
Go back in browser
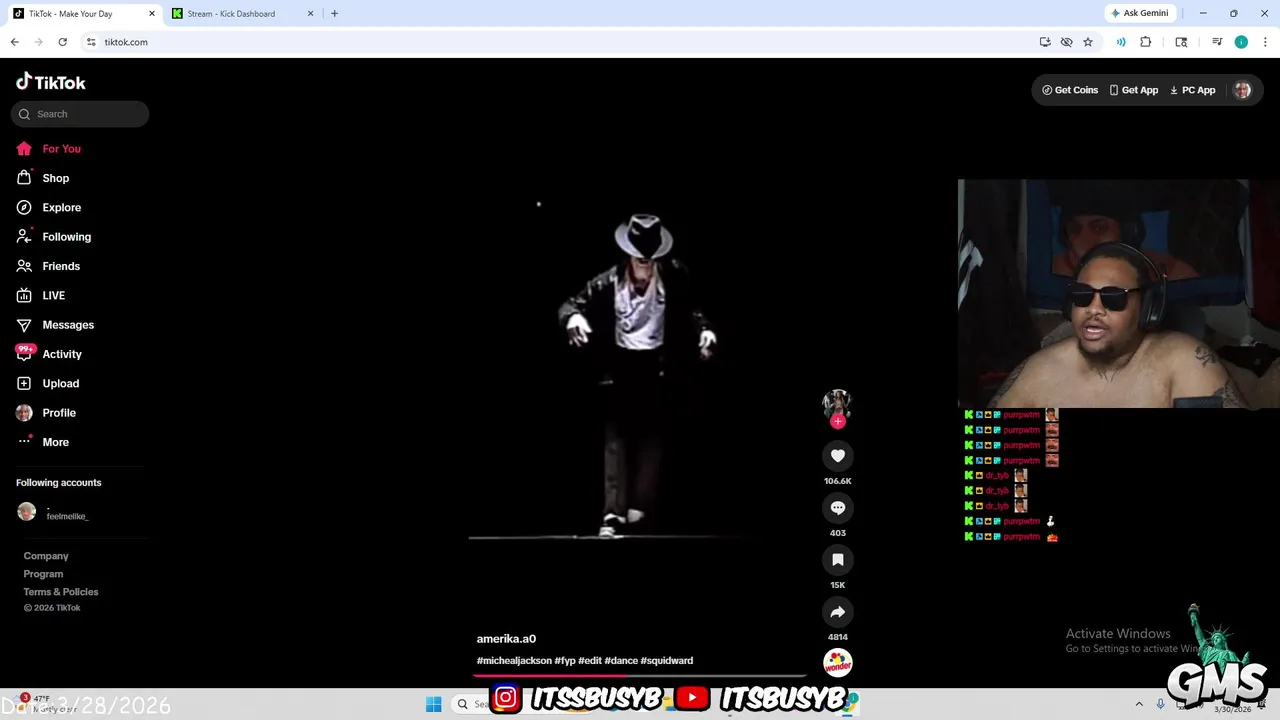point(14,42)
